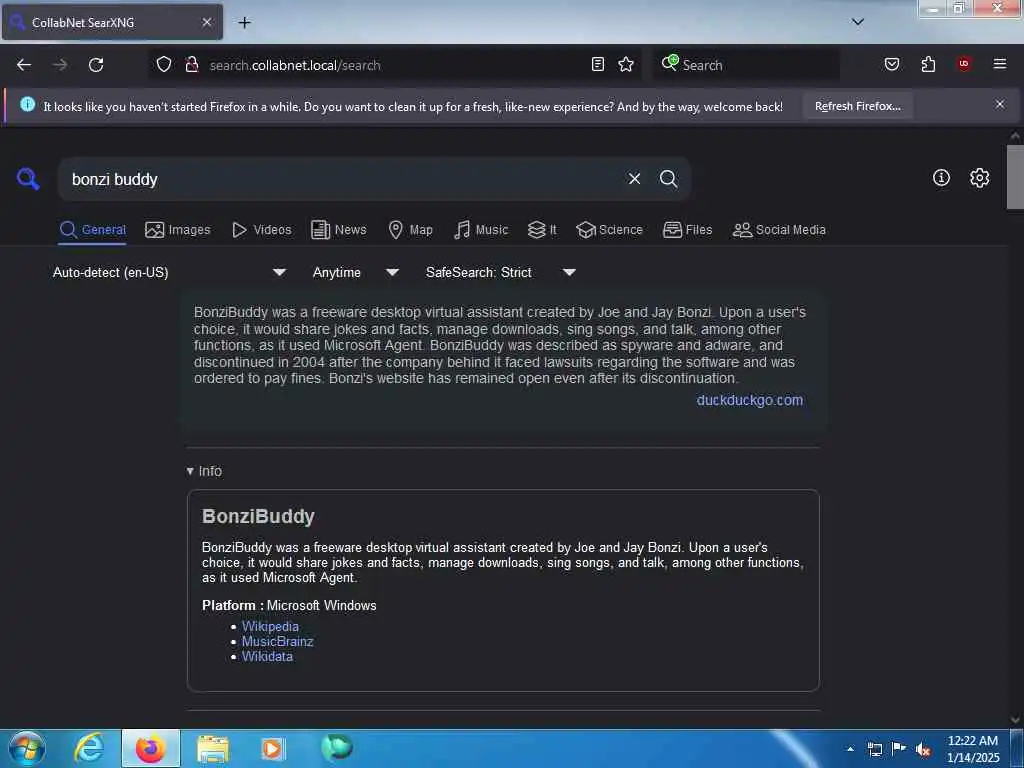Open Windows Media Player from taskbar
1024x768 pixels.
click(273, 749)
